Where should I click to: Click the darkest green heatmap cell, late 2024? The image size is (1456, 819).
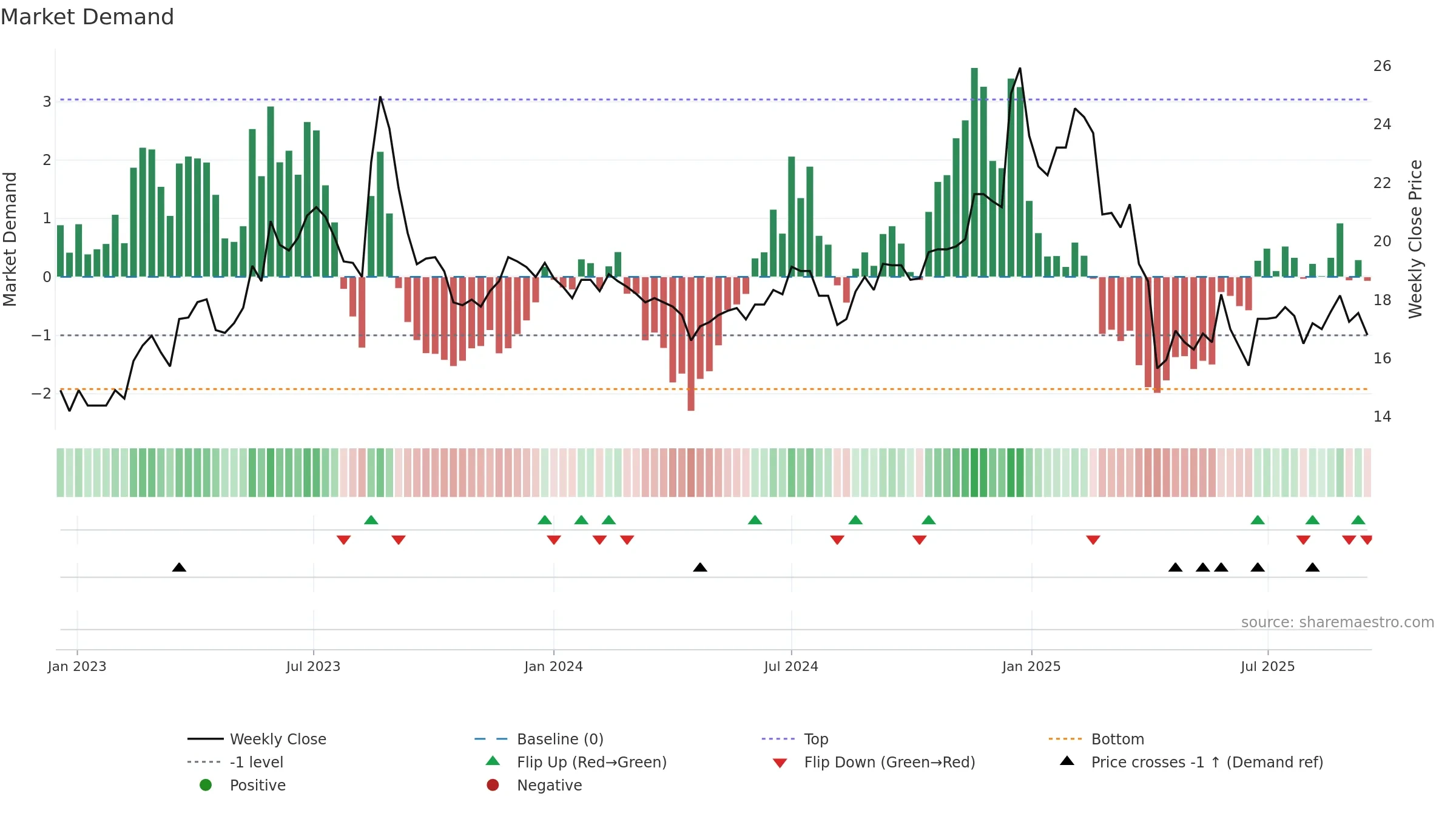click(974, 473)
